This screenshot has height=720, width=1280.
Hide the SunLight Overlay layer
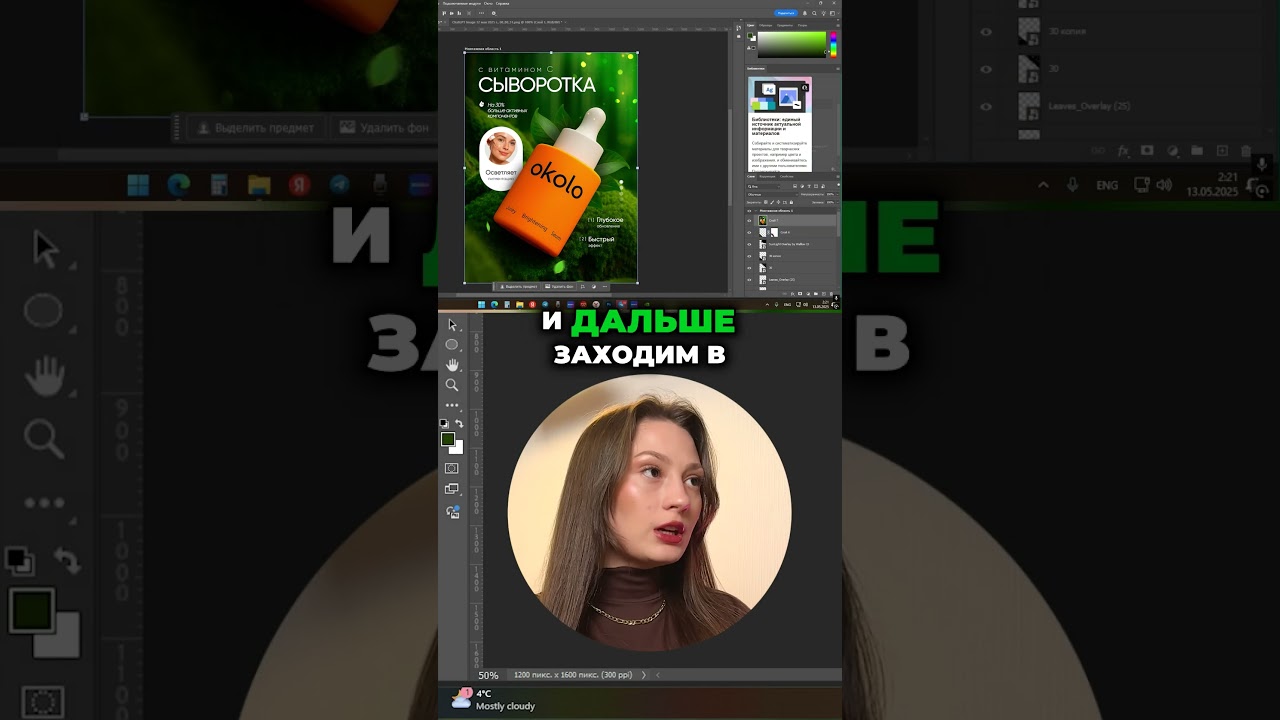point(749,244)
